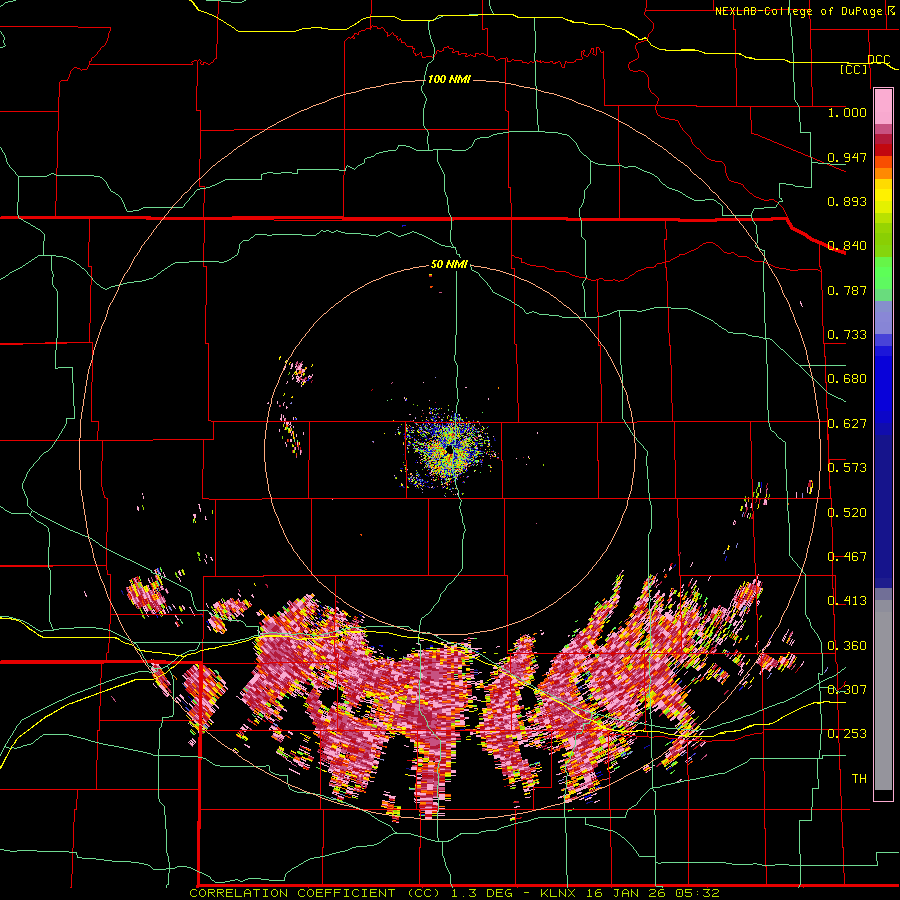Screen dimensions: 900x900
Task: Click the 50 NMI range ring label
Action: [x=449, y=265]
